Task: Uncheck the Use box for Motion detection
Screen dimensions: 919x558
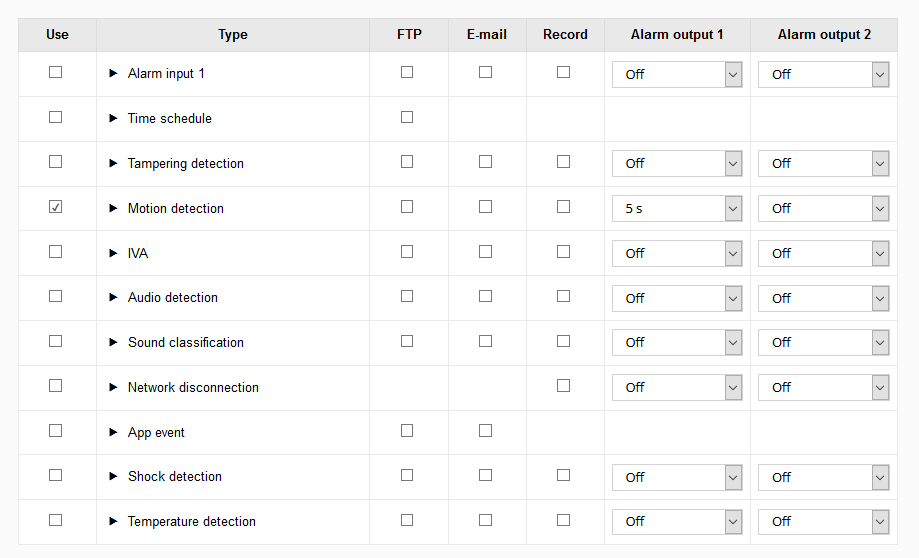Action: 56,207
